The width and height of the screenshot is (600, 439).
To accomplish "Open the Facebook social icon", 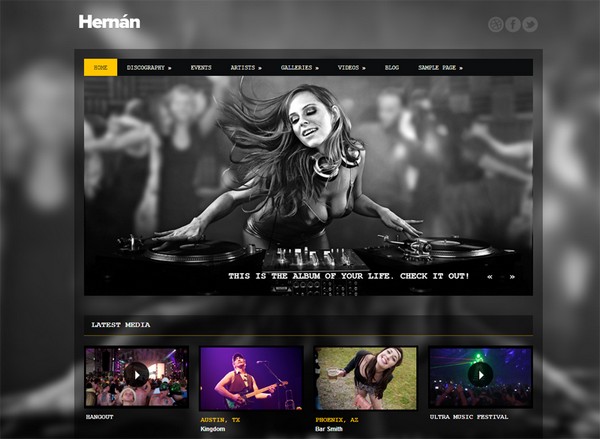I will [x=512, y=25].
